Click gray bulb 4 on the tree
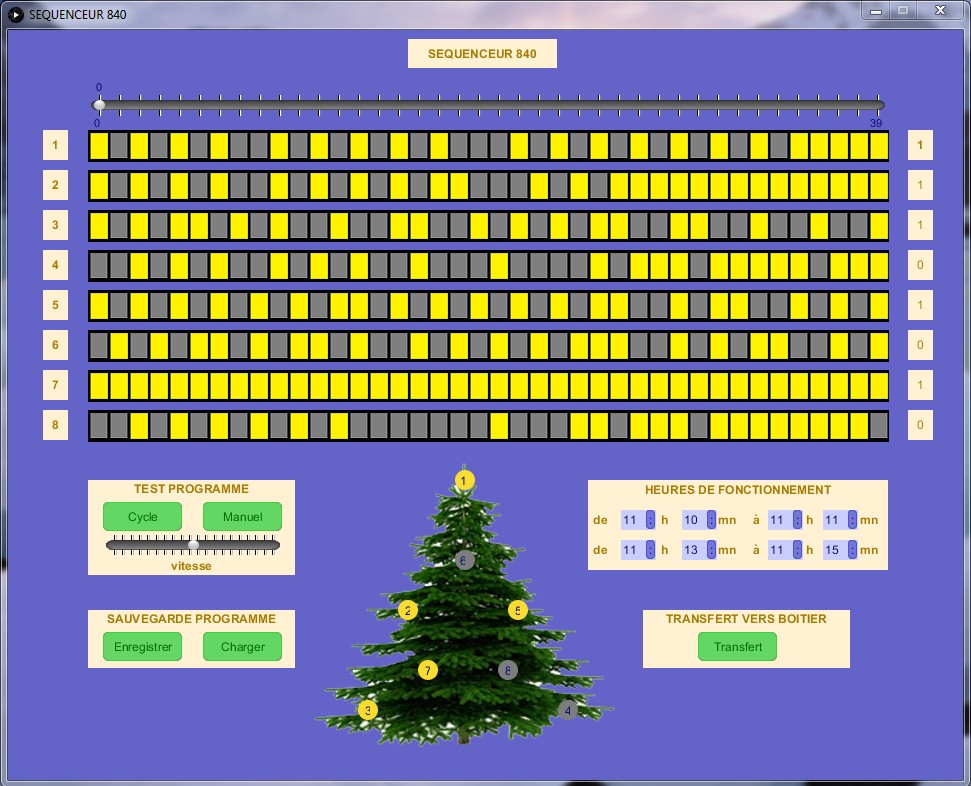The width and height of the screenshot is (971, 786). point(568,710)
